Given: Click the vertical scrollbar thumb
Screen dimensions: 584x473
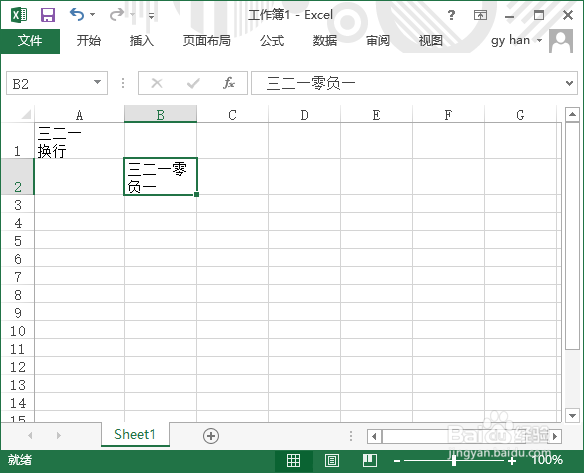Looking at the screenshot, I should click(572, 236).
